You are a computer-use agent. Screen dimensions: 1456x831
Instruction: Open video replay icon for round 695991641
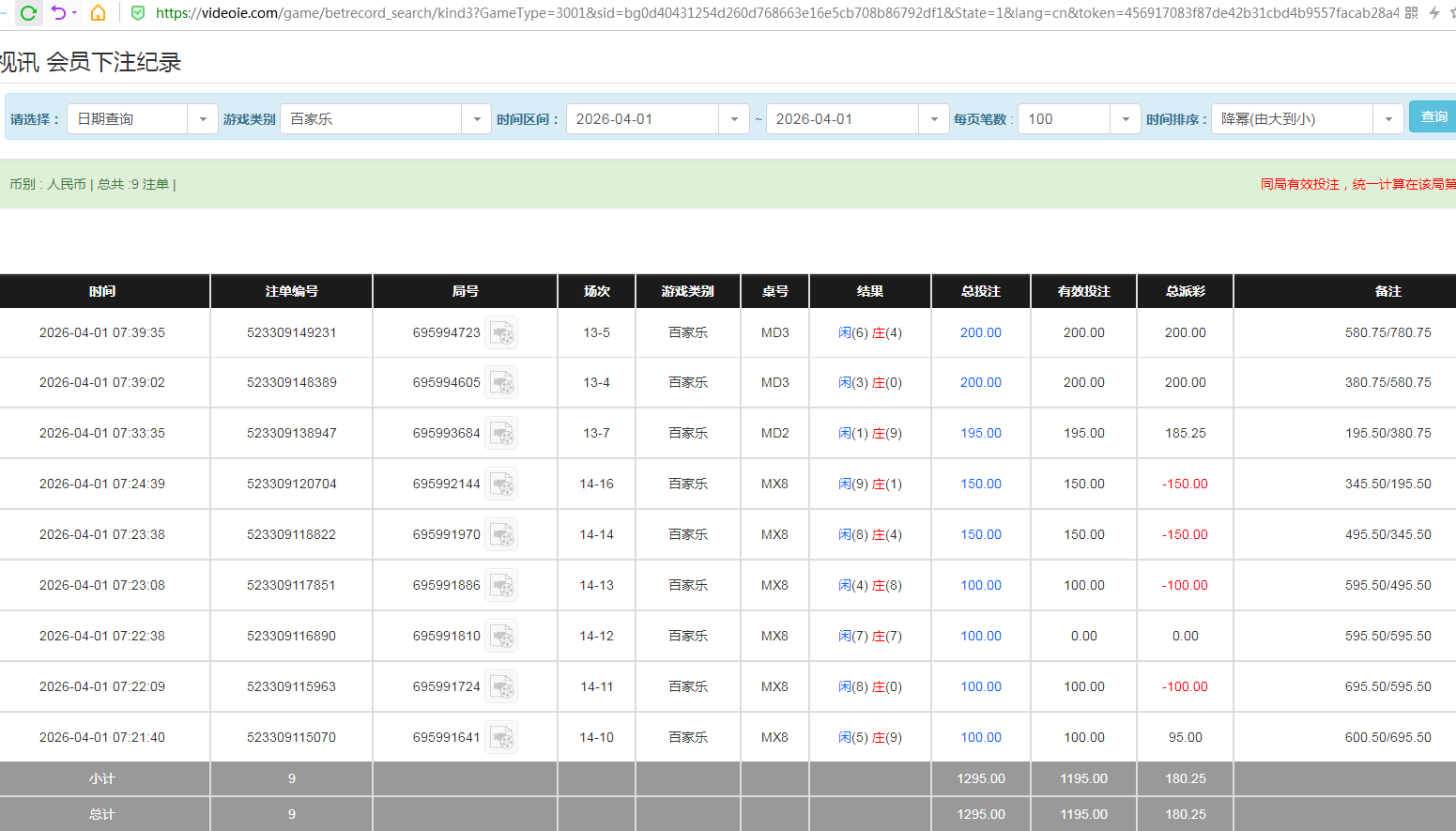click(x=502, y=738)
